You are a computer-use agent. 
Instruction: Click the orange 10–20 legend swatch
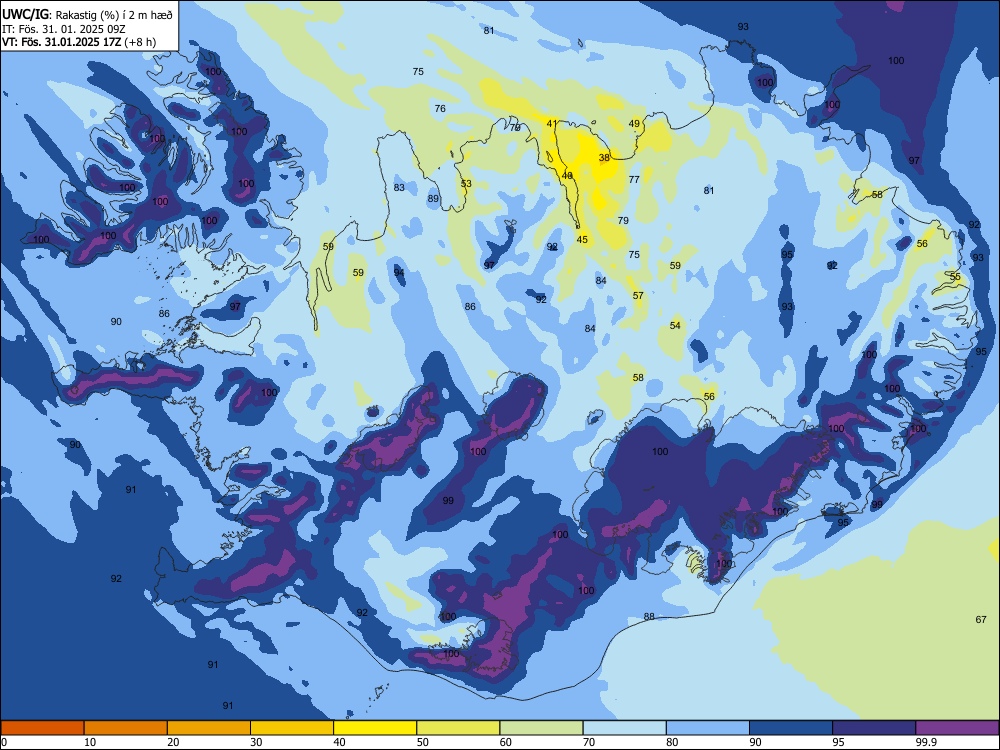[126, 728]
